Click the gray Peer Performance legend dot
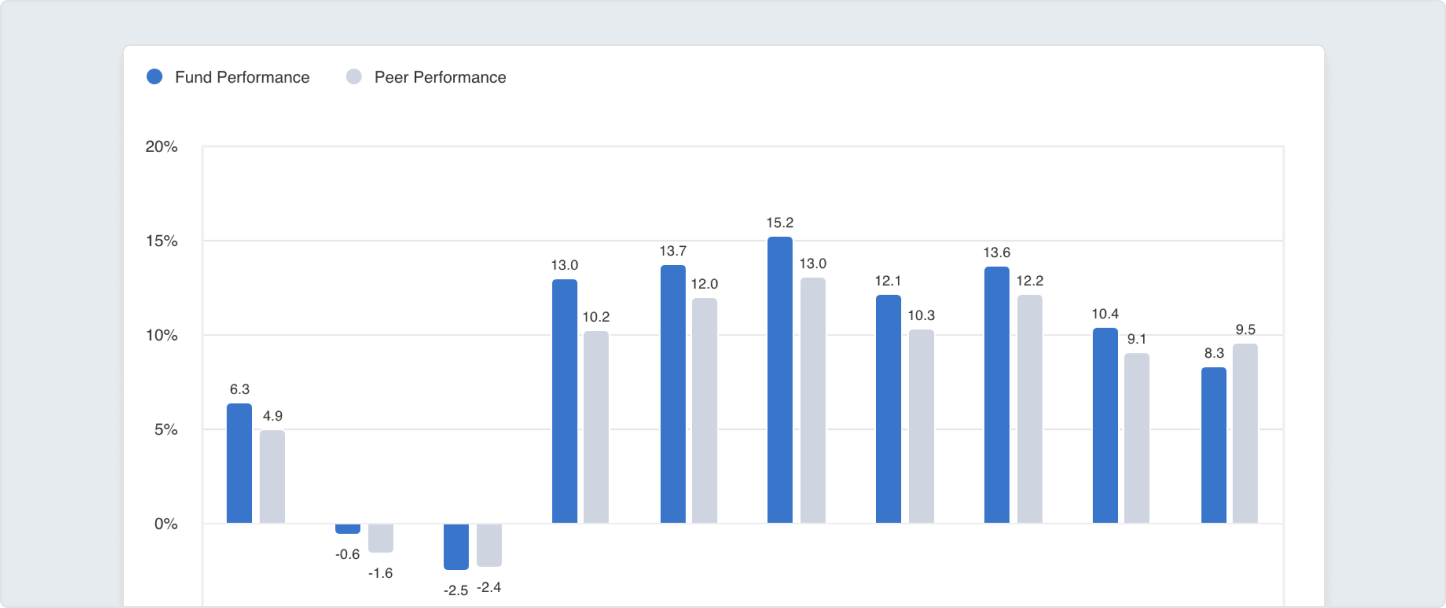Viewport: 1446px width, 608px height. [x=353, y=77]
